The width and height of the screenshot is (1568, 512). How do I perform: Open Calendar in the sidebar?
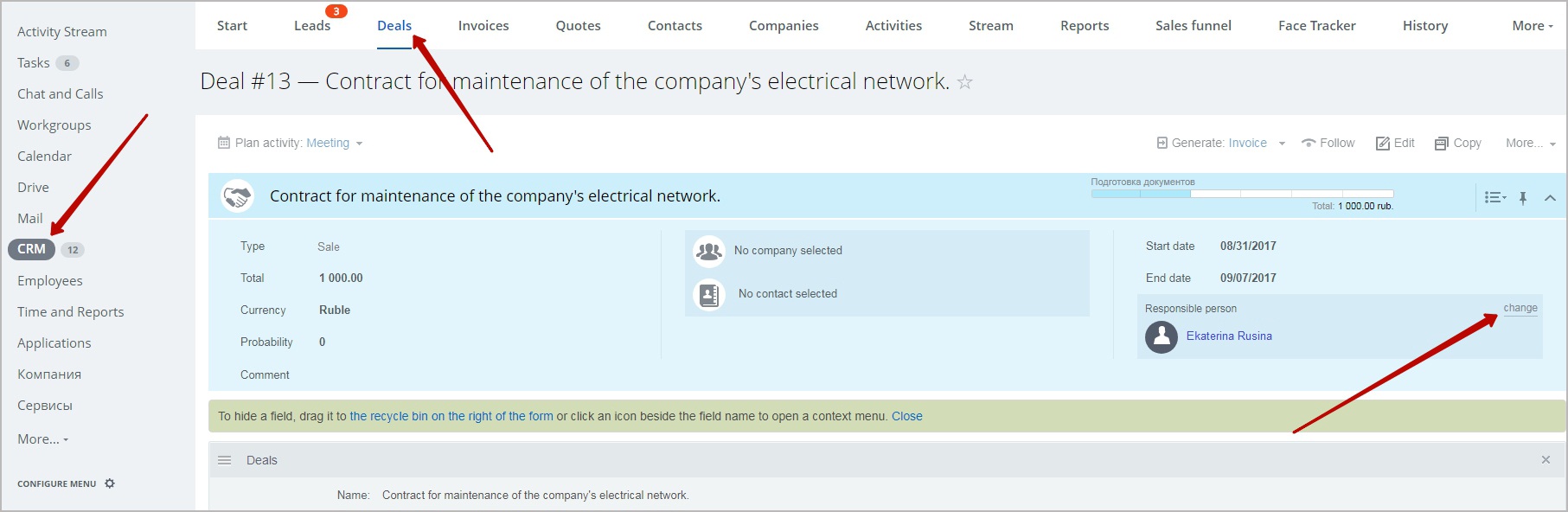[44, 157]
